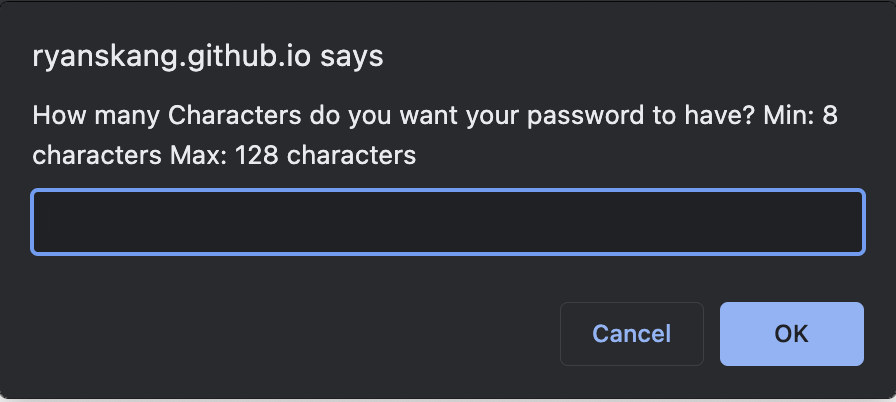This screenshot has width=896, height=402.
Task: Click the prompt text entry box
Action: 448,222
